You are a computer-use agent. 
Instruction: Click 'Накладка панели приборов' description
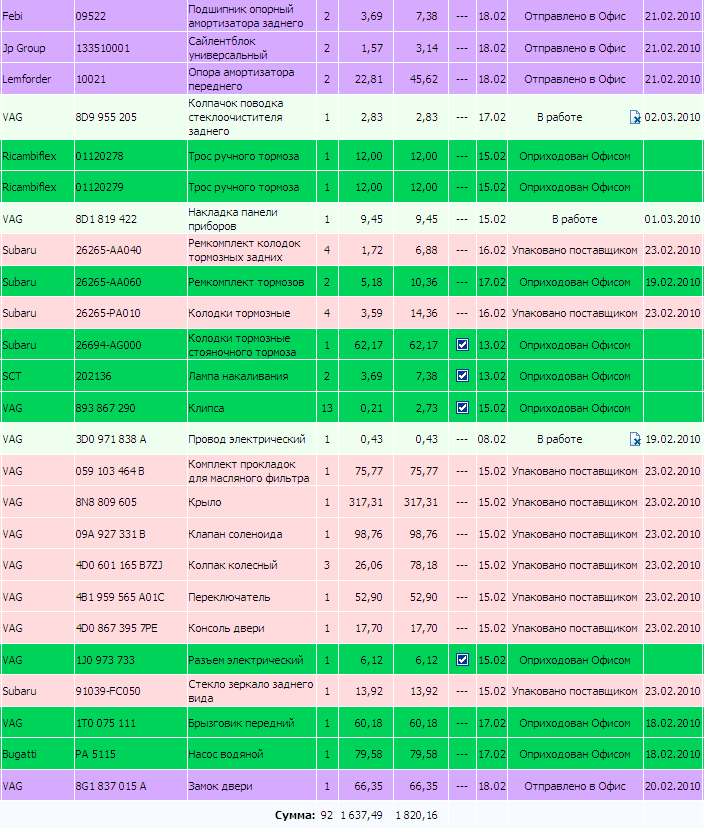pyautogui.click(x=233, y=219)
